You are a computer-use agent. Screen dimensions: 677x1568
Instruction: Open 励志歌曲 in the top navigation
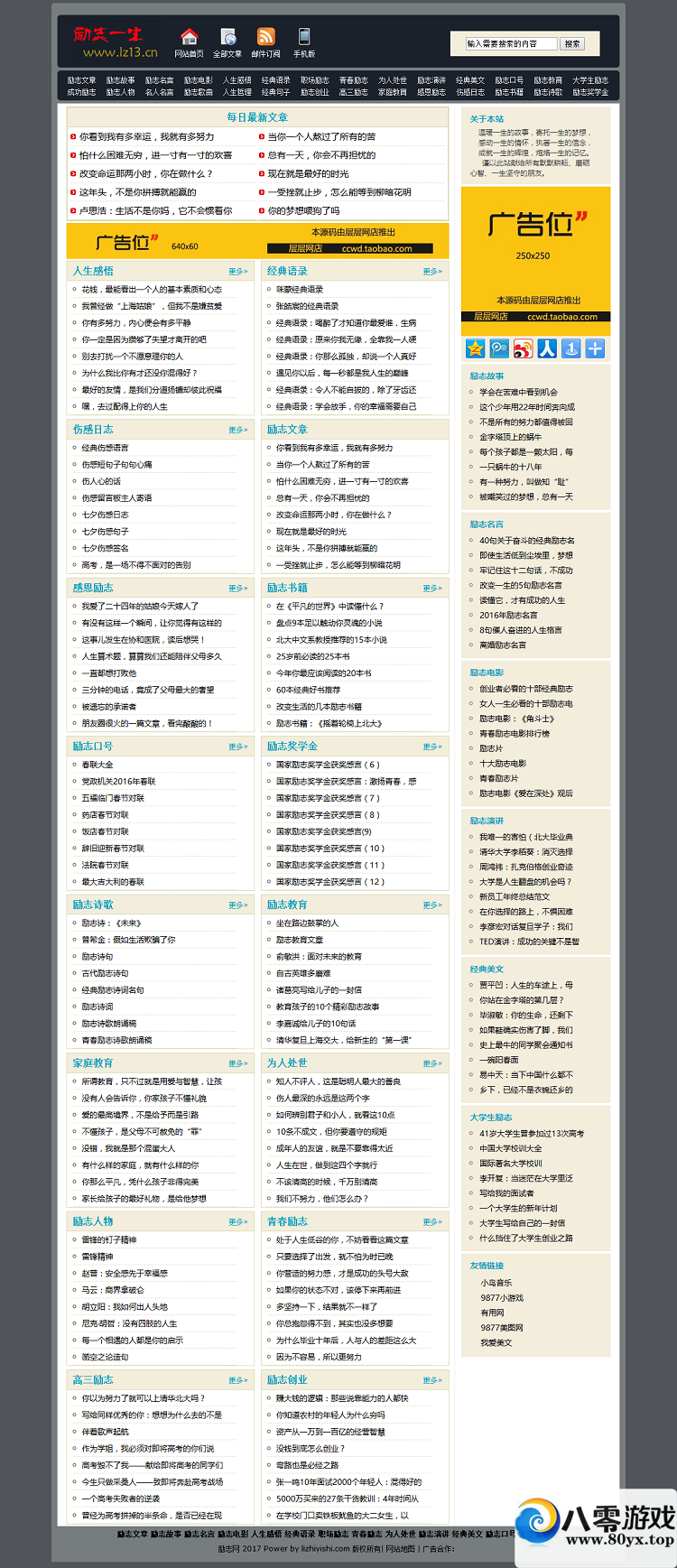(x=199, y=92)
